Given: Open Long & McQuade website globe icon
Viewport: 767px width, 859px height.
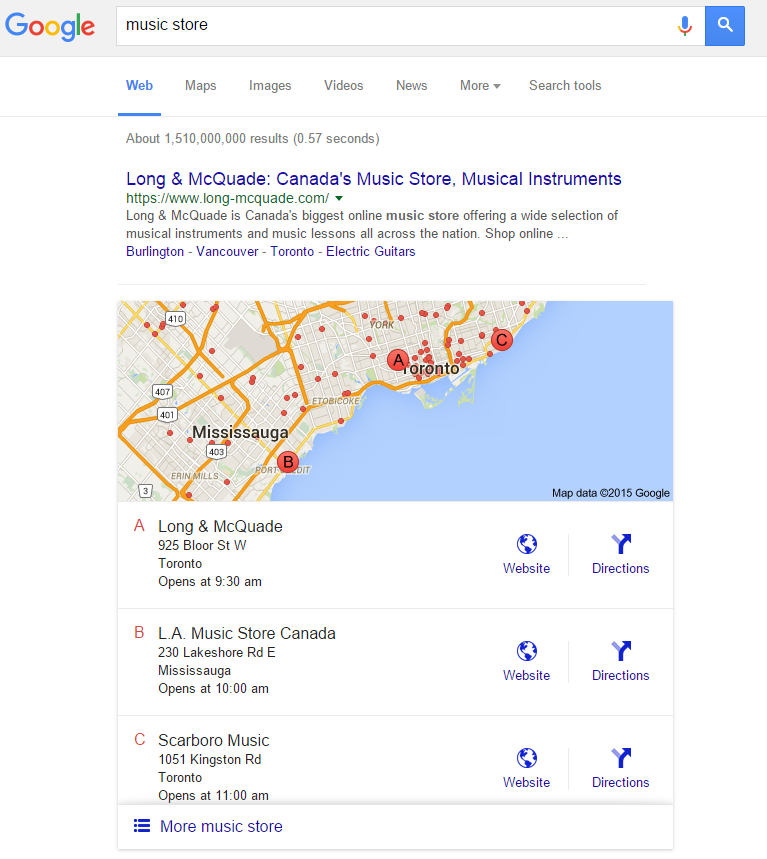Looking at the screenshot, I should [526, 545].
